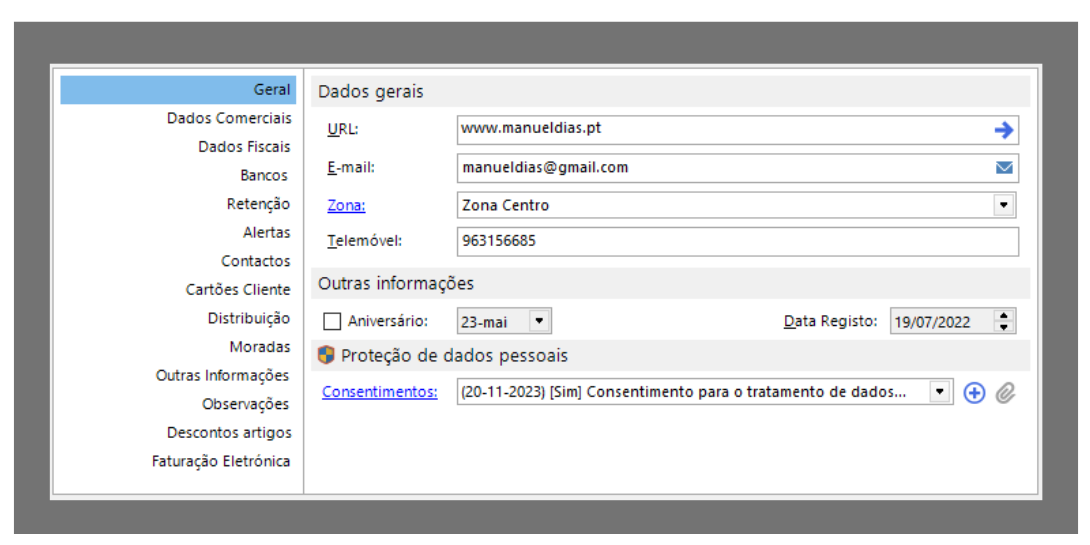1090x545 pixels.
Task: Click the envelope icon to send e-mail
Action: pyautogui.click(x=1004, y=168)
